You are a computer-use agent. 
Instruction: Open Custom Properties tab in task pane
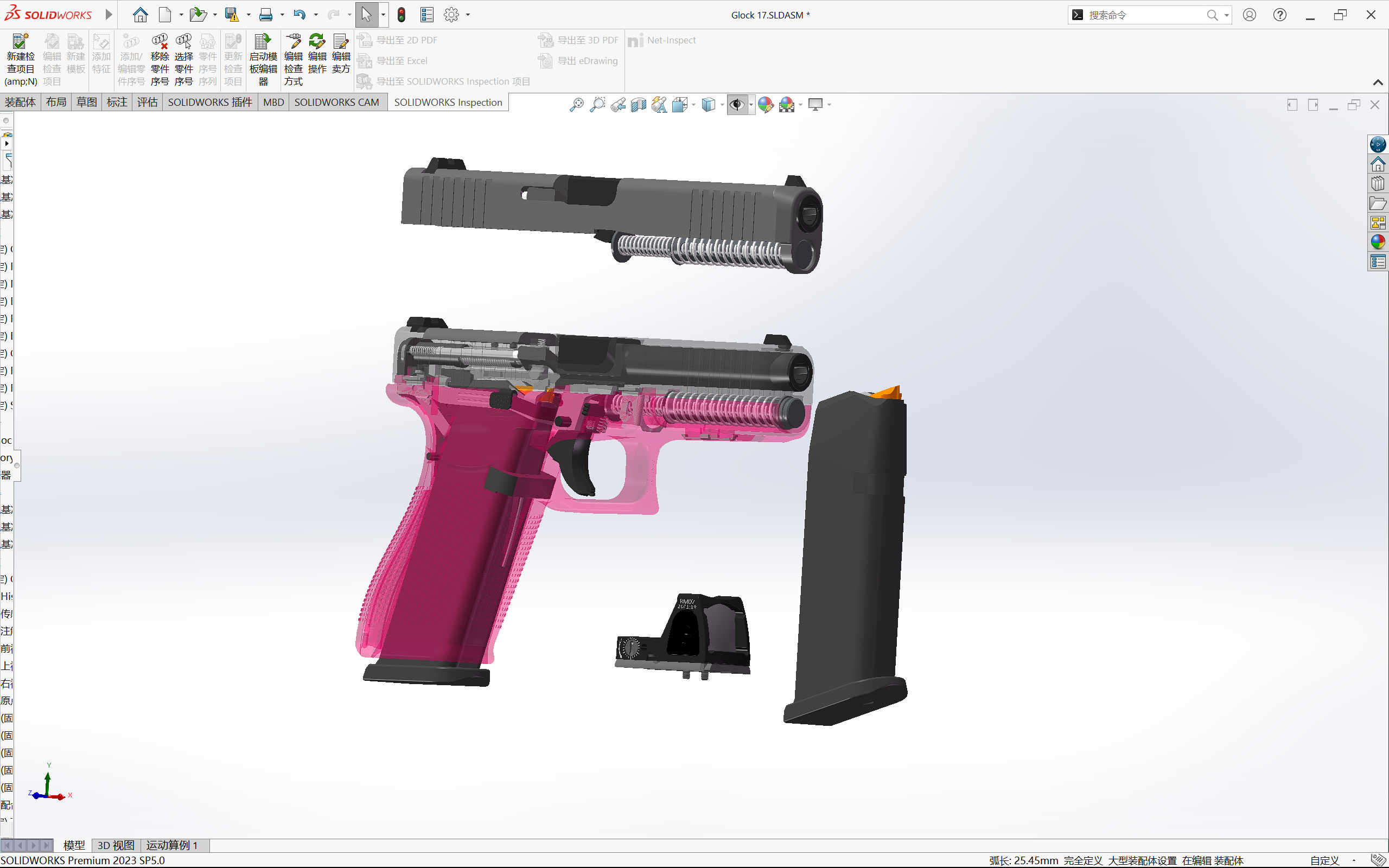1378,263
